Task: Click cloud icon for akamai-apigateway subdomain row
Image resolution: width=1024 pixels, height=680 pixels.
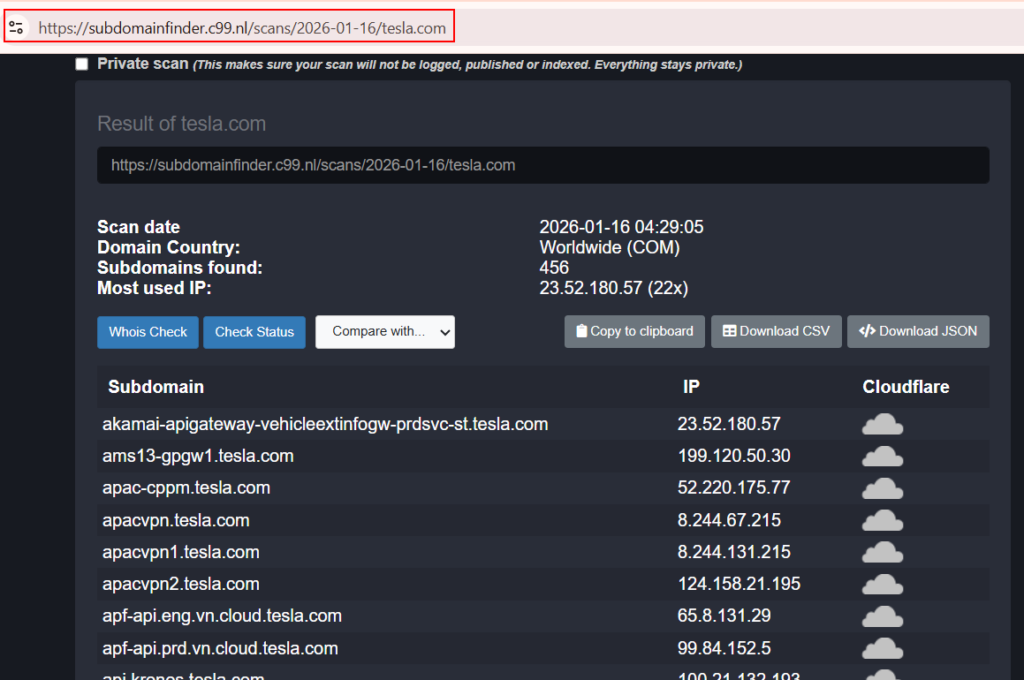Action: pos(882,425)
